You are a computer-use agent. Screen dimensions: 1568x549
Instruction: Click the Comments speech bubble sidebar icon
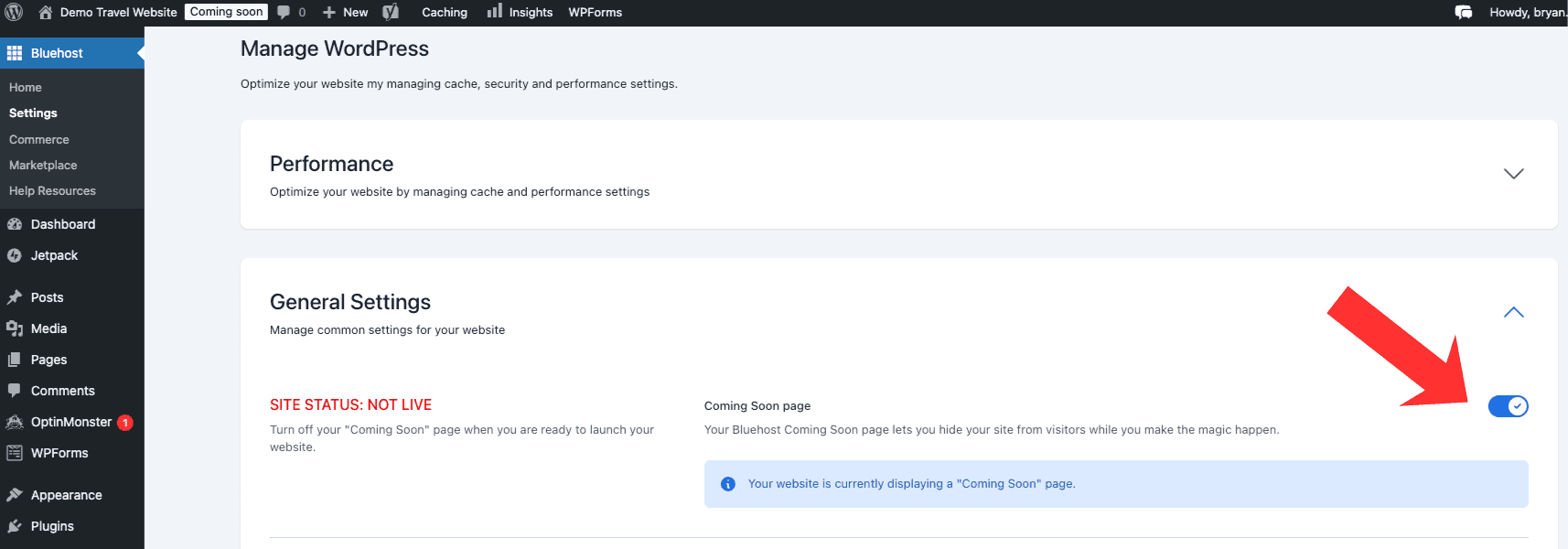15,390
